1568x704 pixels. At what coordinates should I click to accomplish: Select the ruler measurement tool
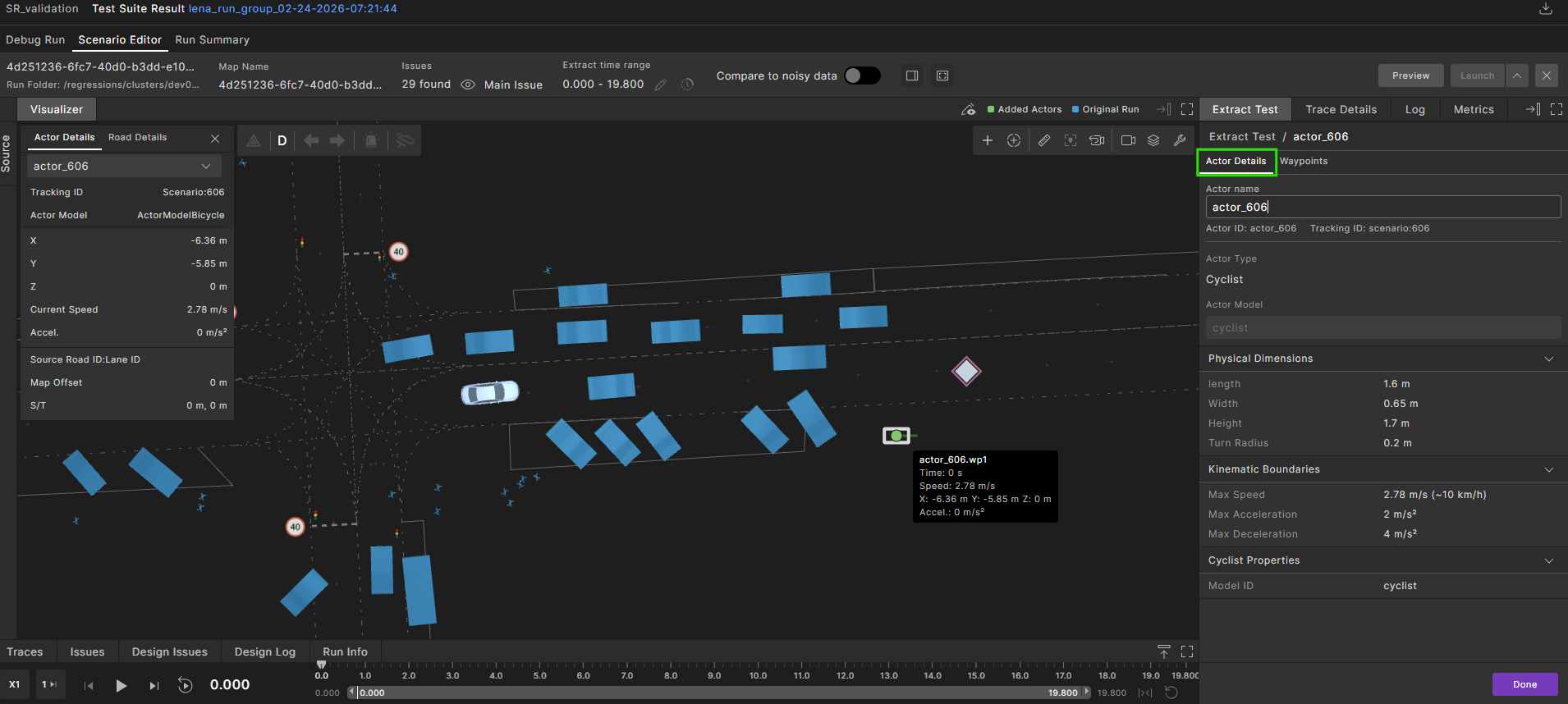click(1043, 140)
